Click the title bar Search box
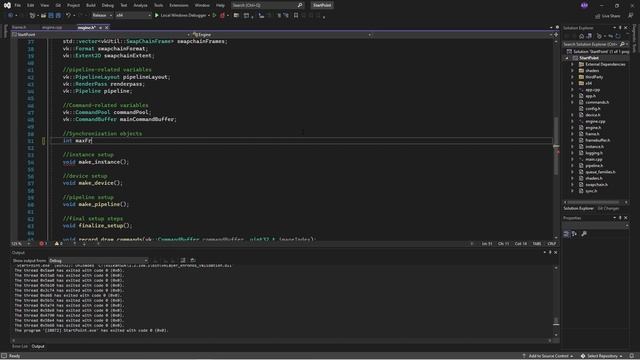 [x=267, y=5]
